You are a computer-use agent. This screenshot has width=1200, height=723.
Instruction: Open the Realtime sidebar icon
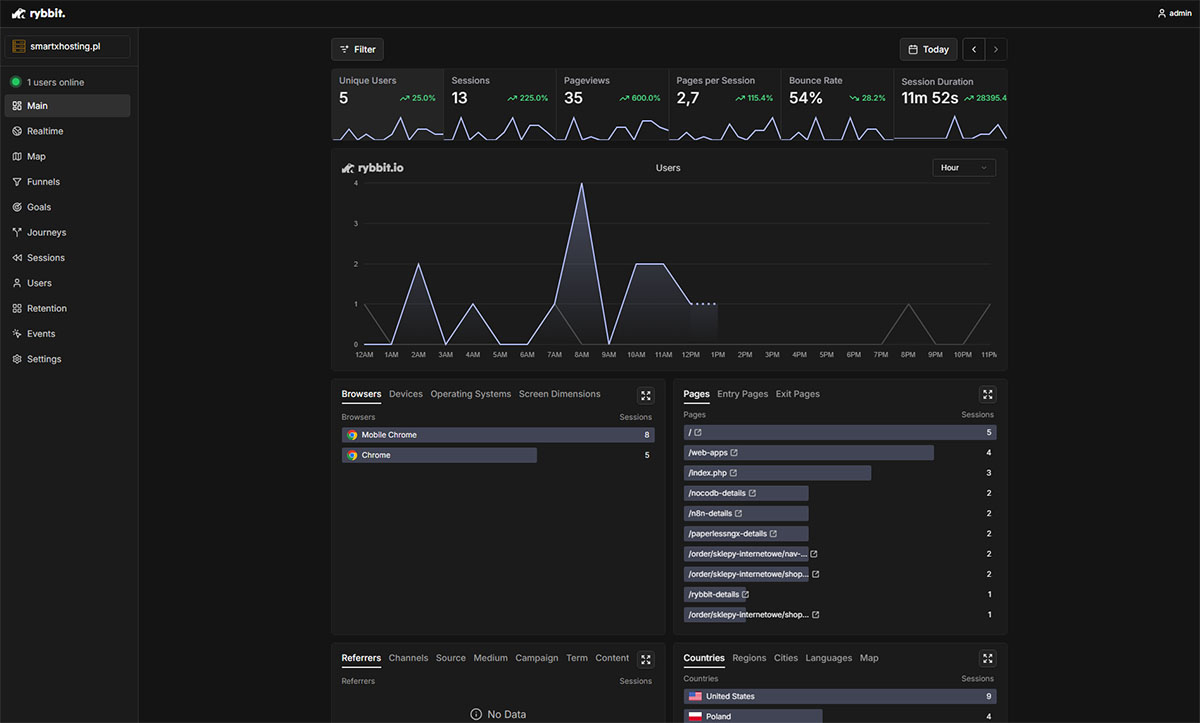[x=17, y=131]
